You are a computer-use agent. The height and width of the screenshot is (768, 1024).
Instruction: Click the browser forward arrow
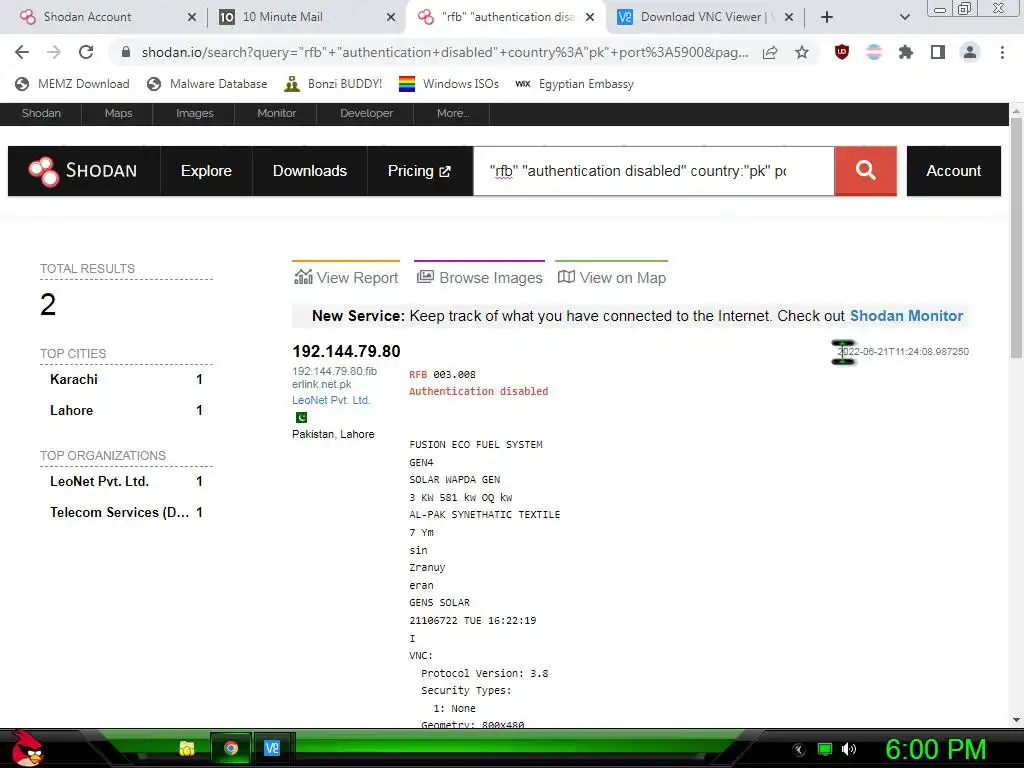click(x=54, y=52)
